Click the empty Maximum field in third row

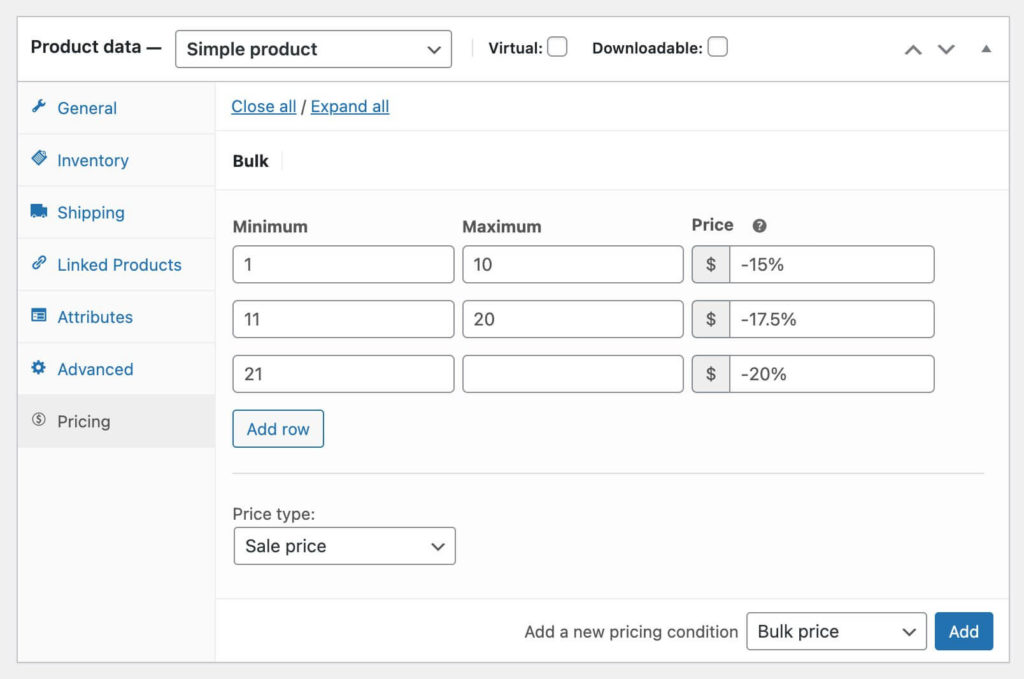(x=573, y=374)
